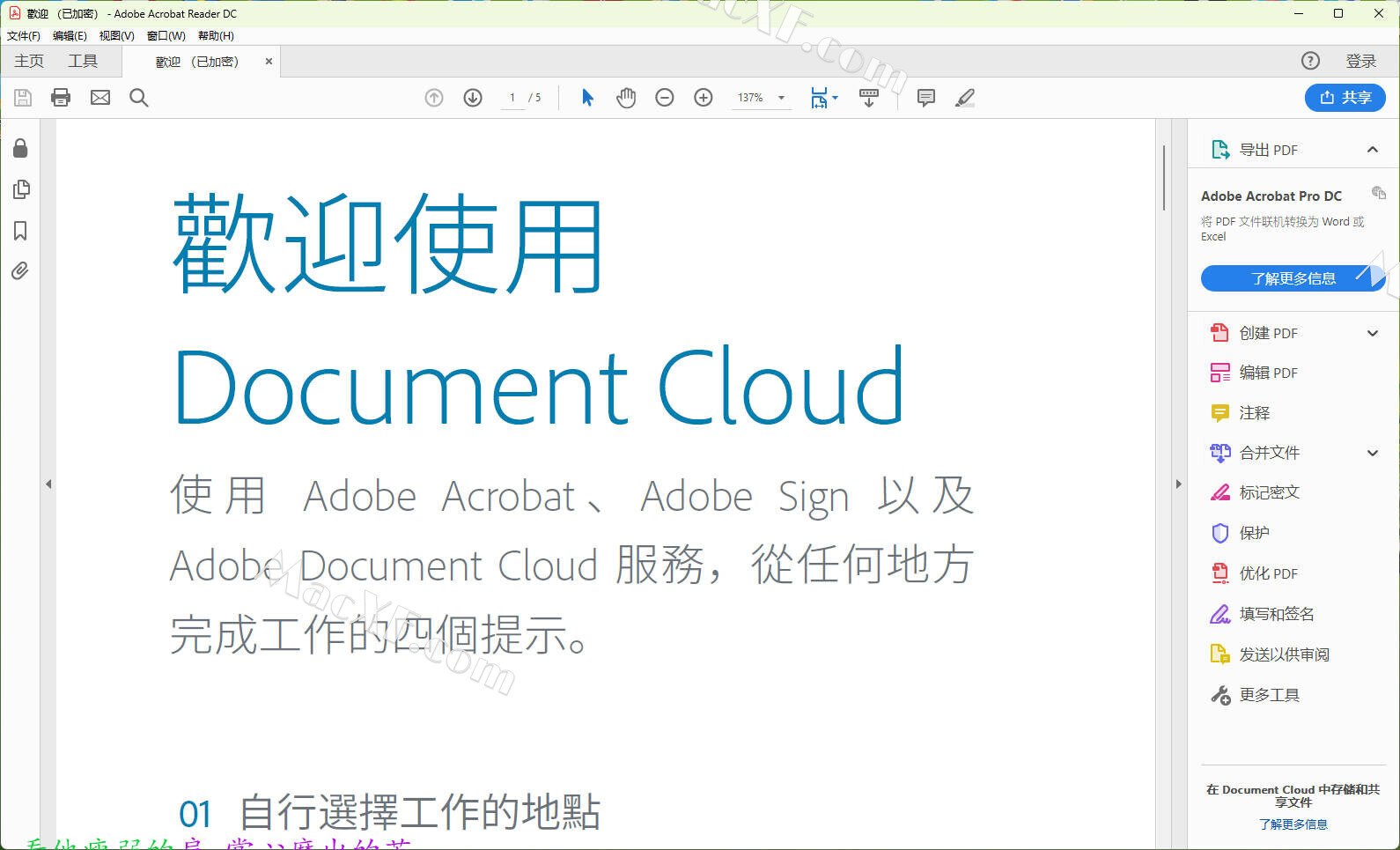Open the Bookmarks panel
This screenshot has width=1400, height=850.
pyautogui.click(x=20, y=231)
